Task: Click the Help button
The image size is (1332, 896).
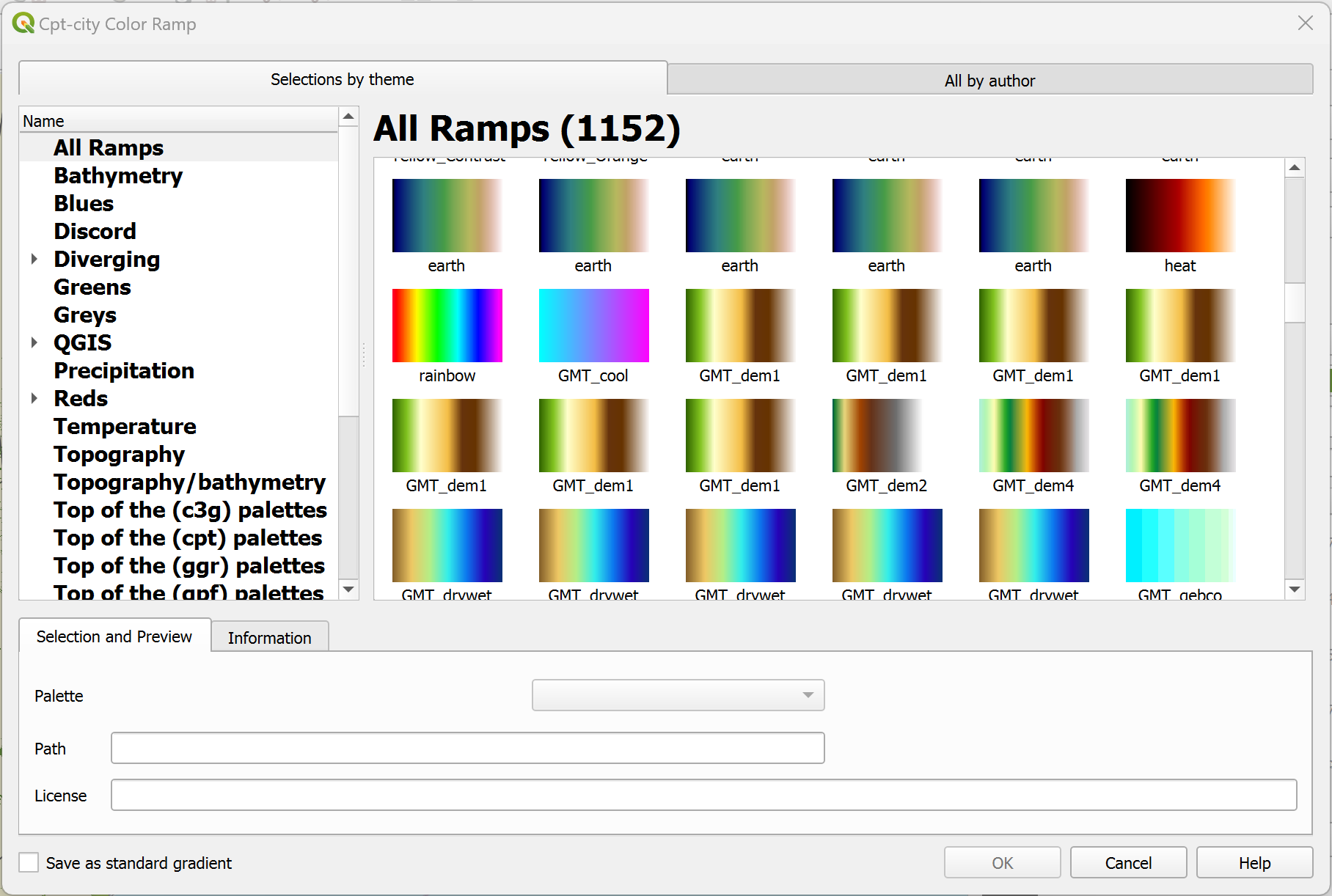Action: coord(1254,863)
